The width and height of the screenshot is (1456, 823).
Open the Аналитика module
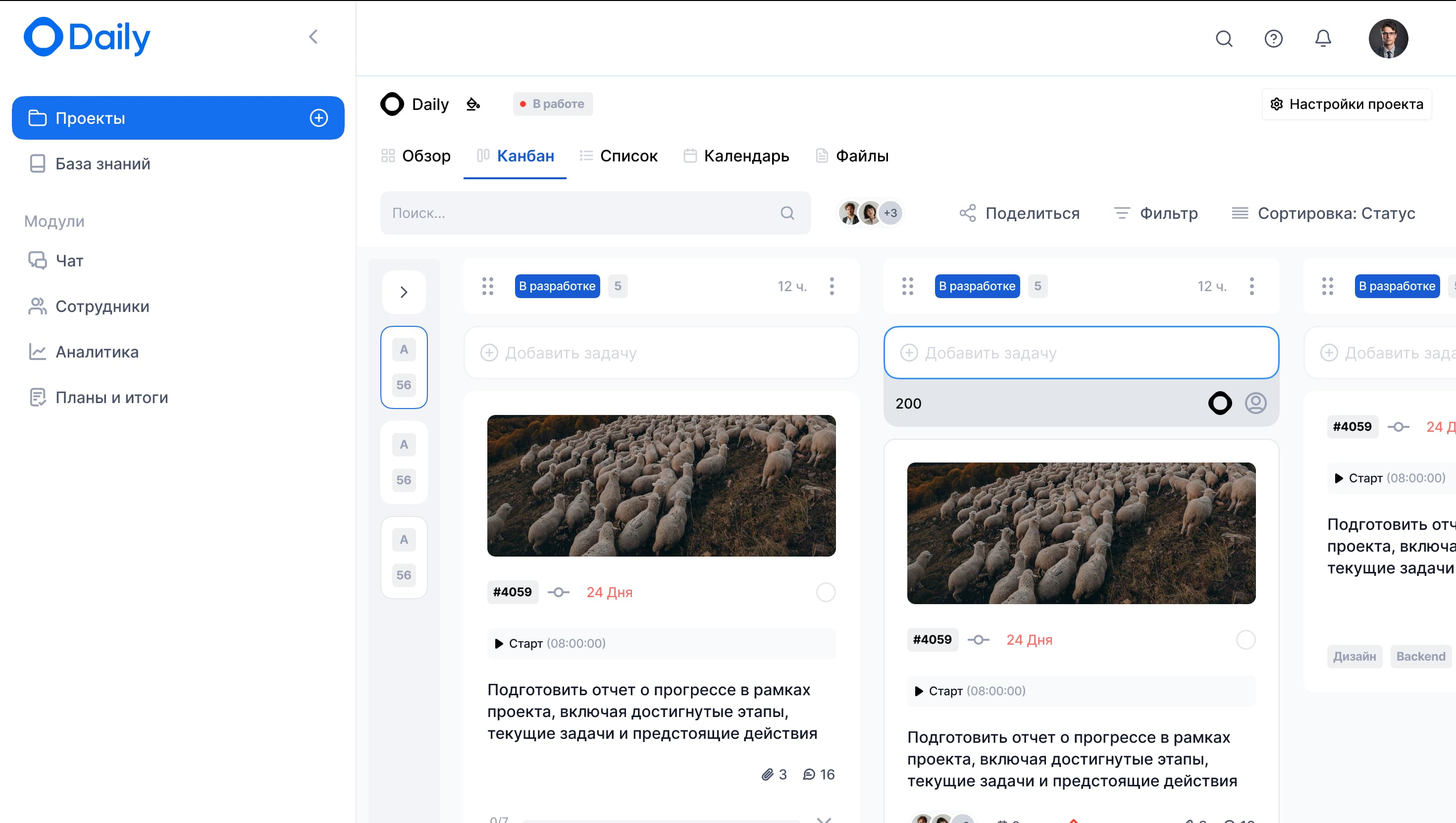pos(97,352)
